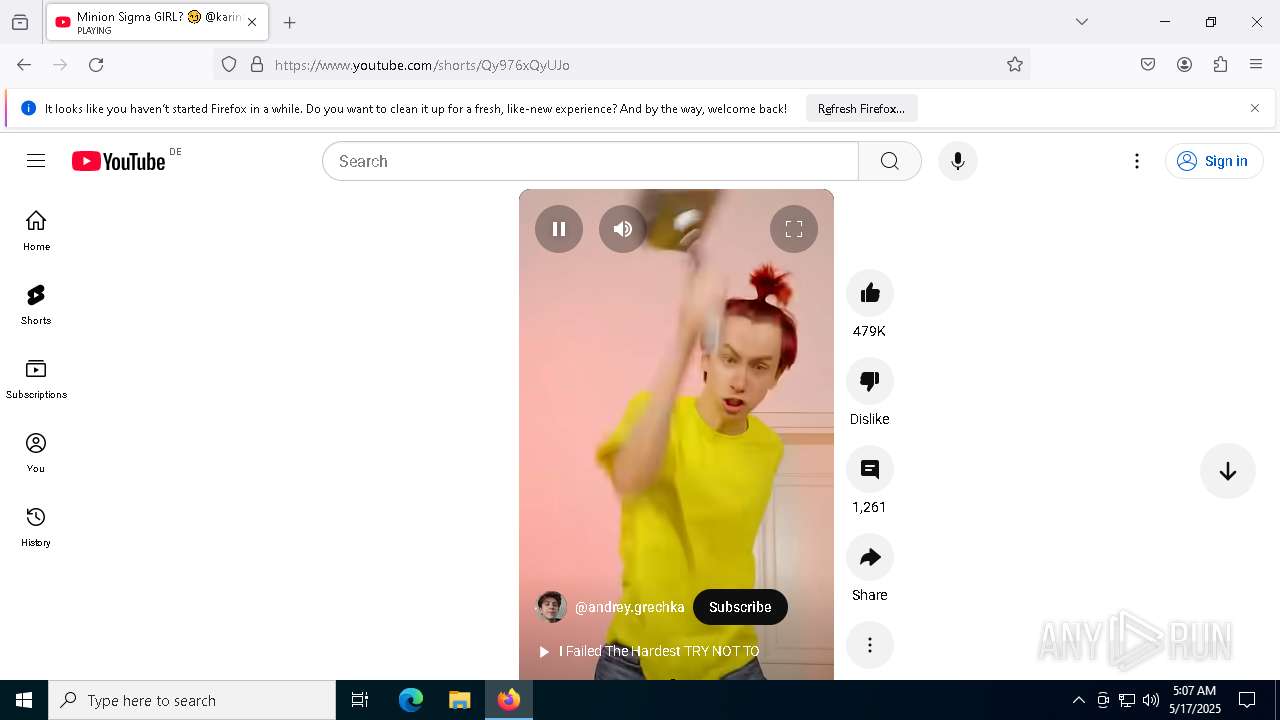Open Firefox View recent browsing
This screenshot has width=1280, height=720.
click(x=20, y=22)
